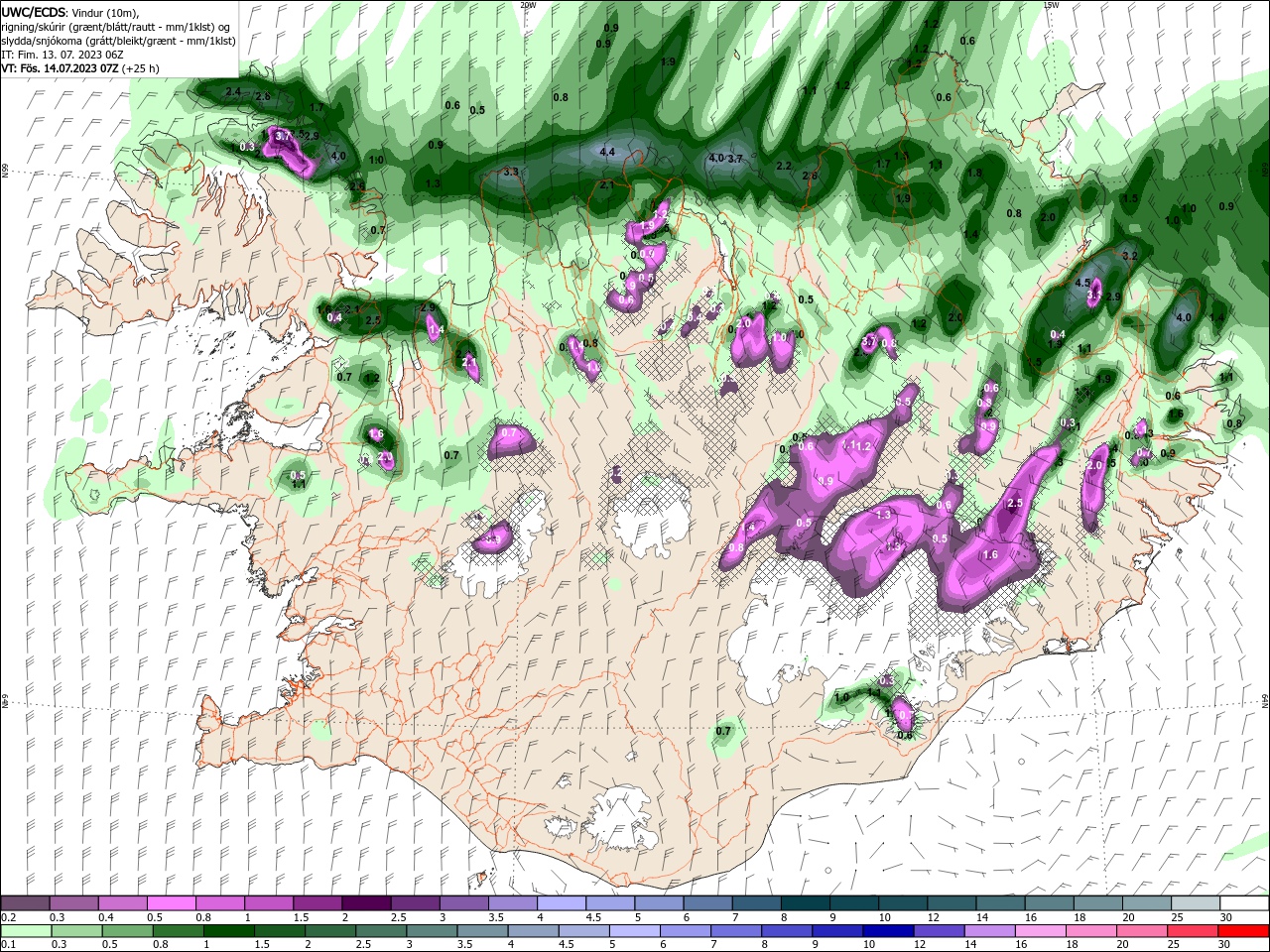Select the bright red rain swatch at 30
The width and height of the screenshot is (1270, 952).
point(1243,931)
